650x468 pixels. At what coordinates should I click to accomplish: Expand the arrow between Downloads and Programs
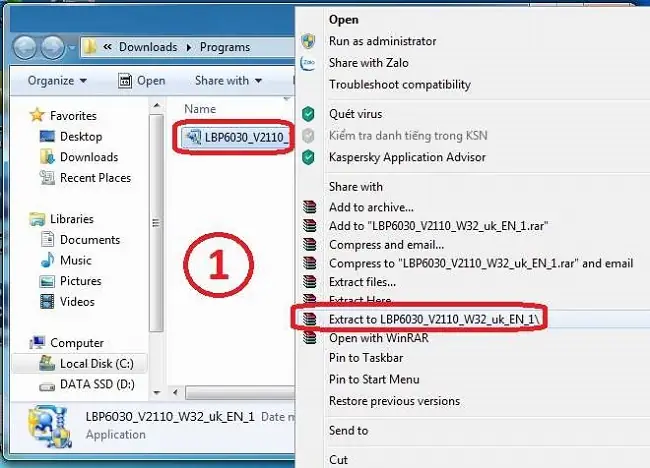tap(189, 47)
